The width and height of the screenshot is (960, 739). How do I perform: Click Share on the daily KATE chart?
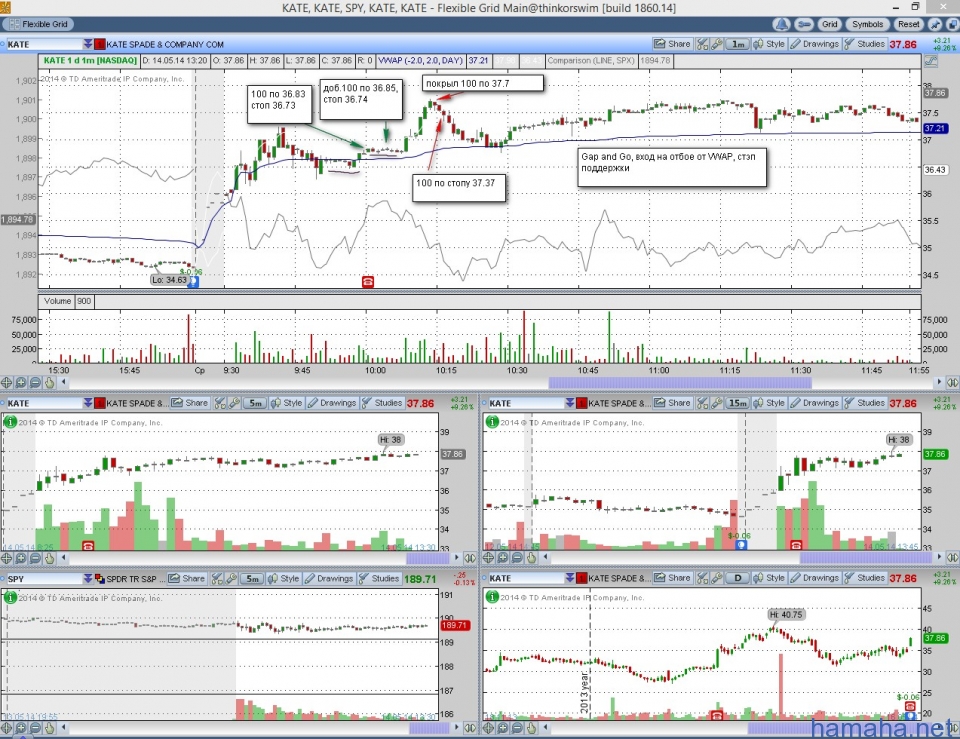(672, 579)
